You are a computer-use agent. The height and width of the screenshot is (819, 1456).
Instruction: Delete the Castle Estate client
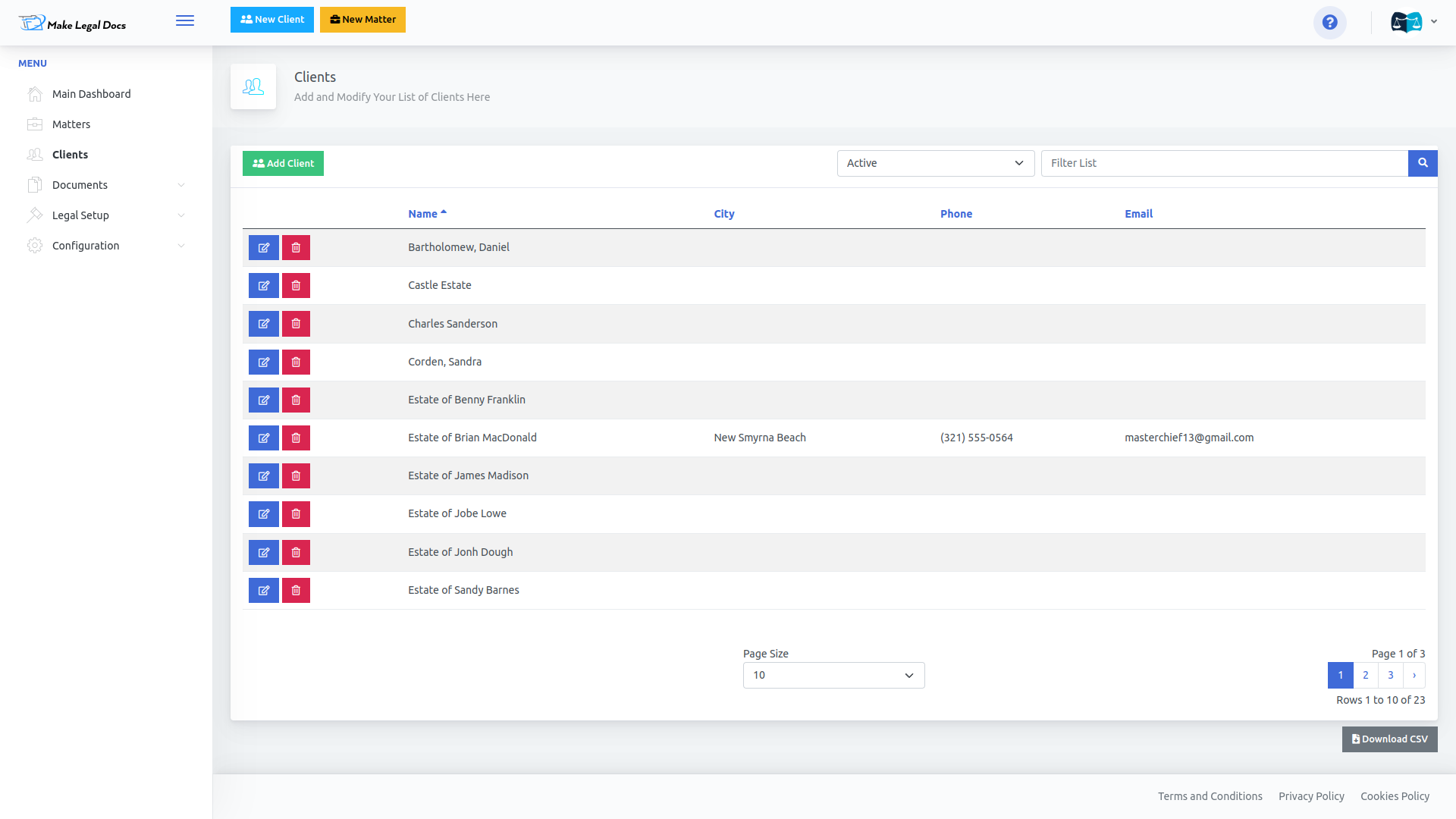(x=296, y=286)
